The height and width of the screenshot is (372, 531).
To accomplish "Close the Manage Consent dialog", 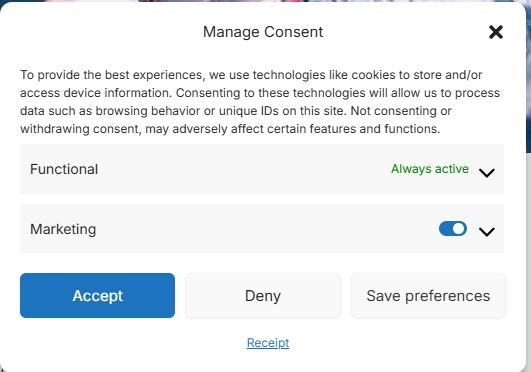I will coord(496,32).
